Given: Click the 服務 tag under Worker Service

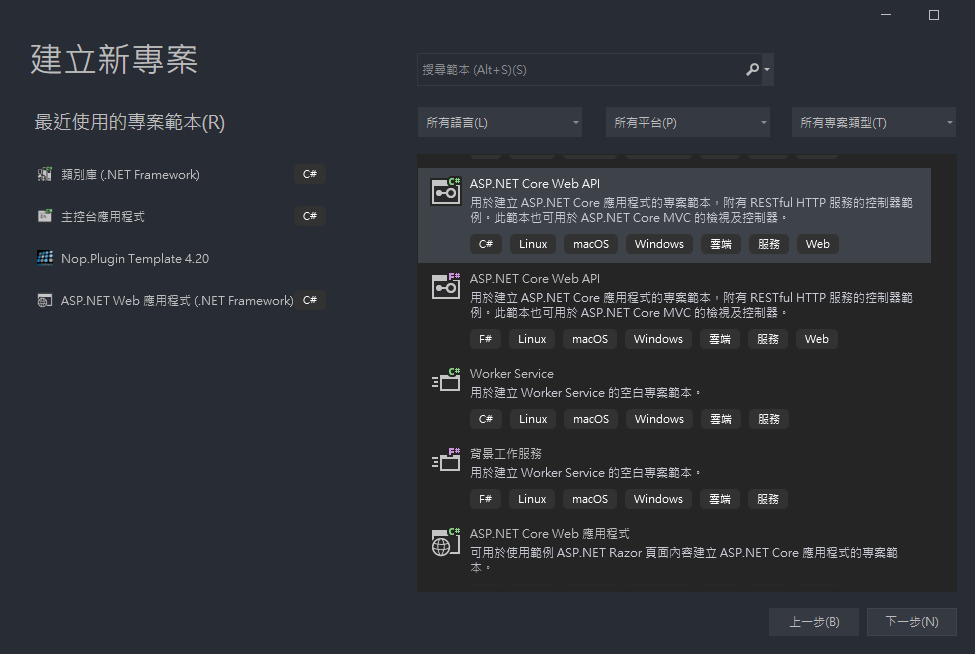Looking at the screenshot, I should click(x=769, y=419).
